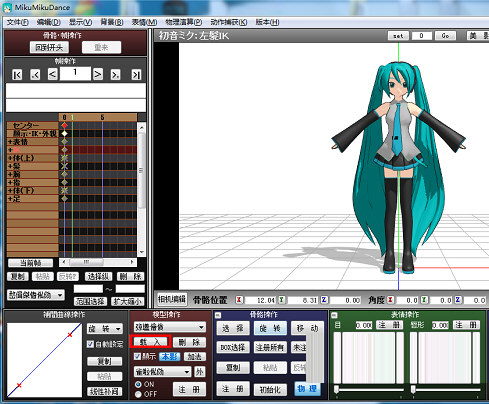
Task: Collapse the 骨骼操作 panel minimize icon
Action: point(218,315)
